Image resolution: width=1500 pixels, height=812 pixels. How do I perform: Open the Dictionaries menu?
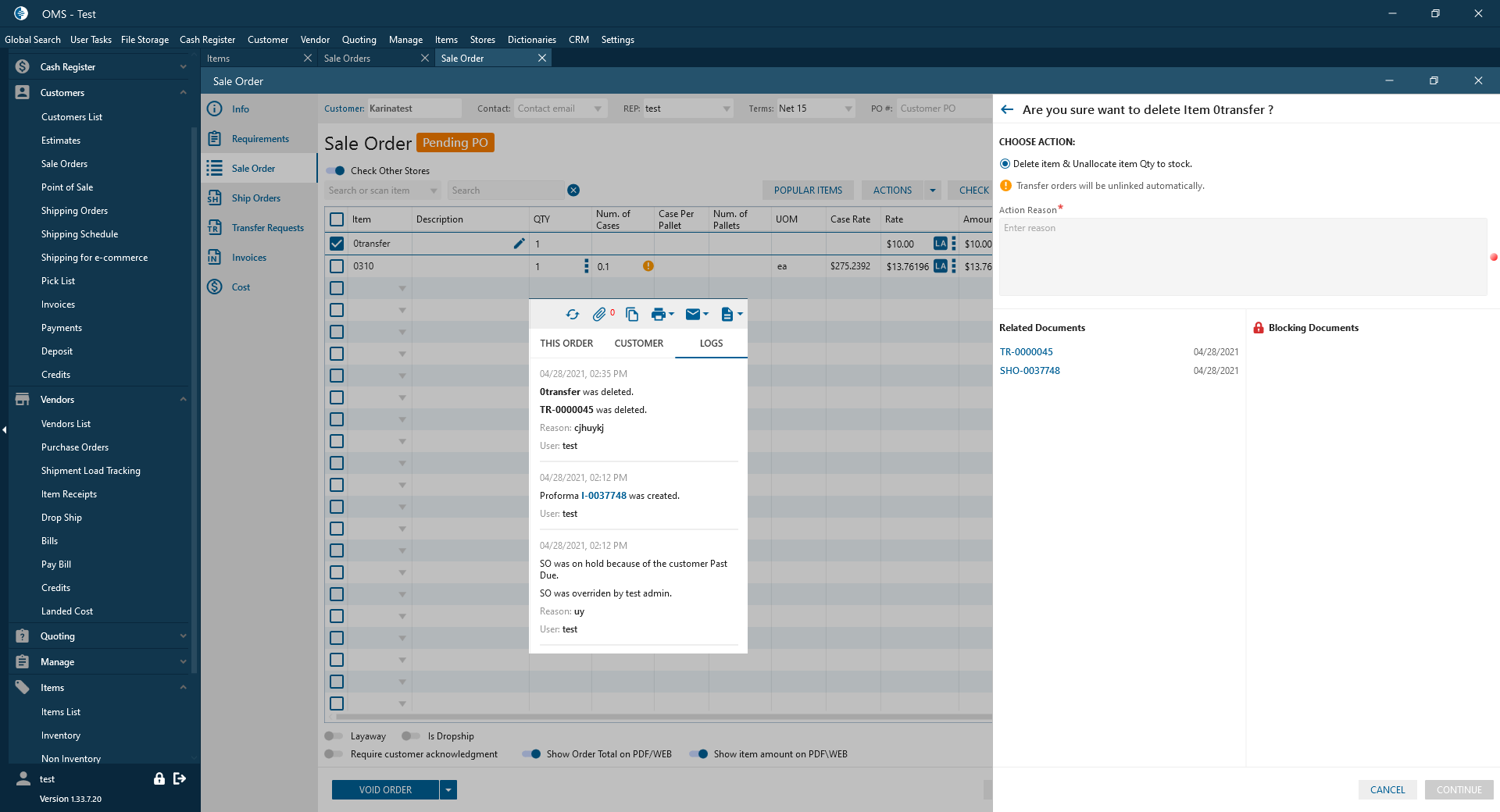532,40
